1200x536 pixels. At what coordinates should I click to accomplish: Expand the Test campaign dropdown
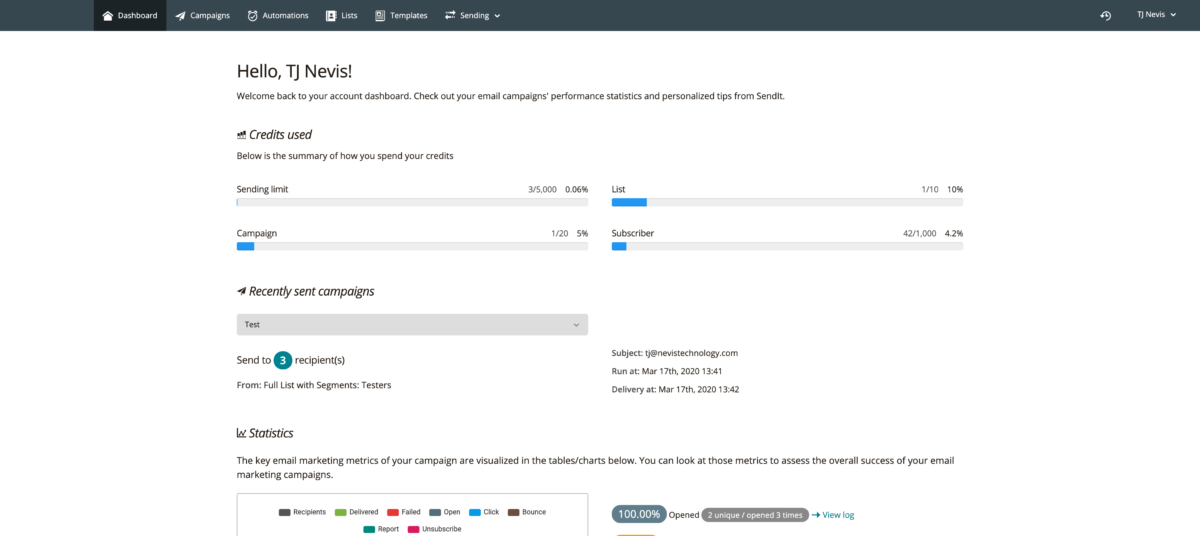pyautogui.click(x=412, y=325)
